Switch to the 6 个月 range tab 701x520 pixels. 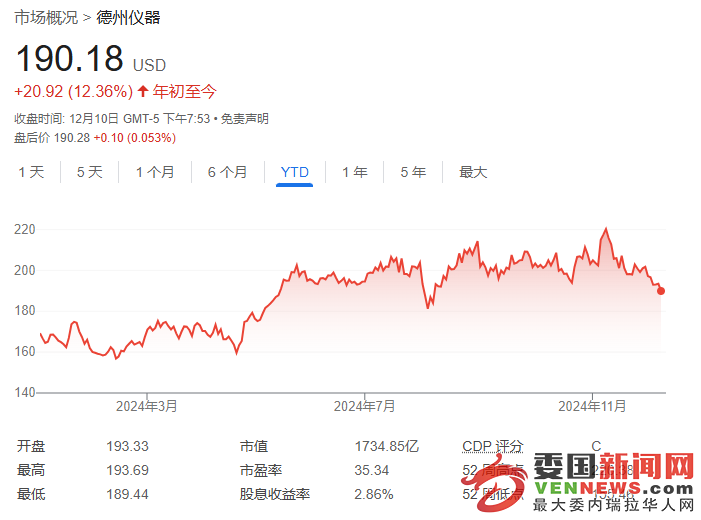tap(228, 172)
